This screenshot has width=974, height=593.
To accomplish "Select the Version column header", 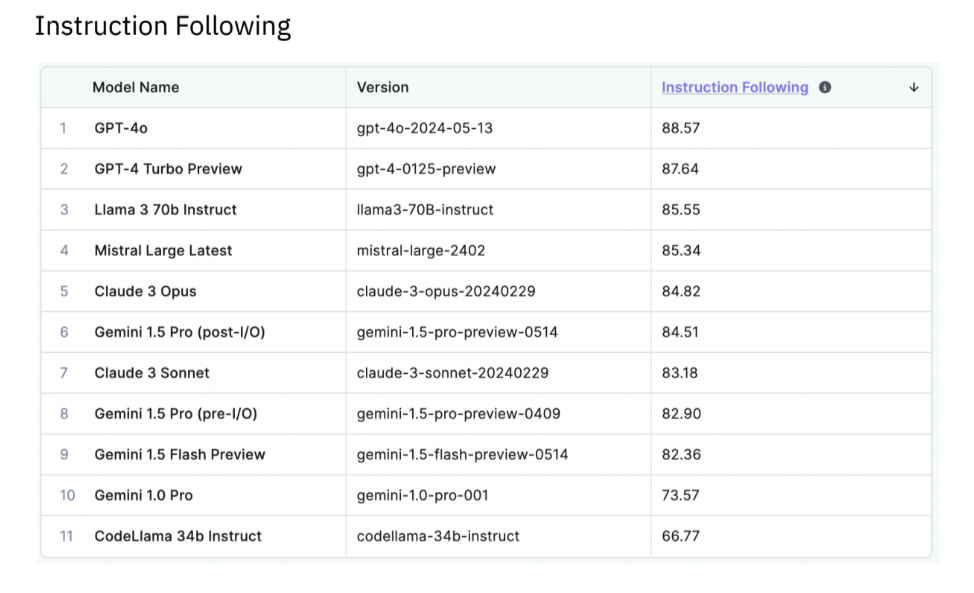I will point(383,88).
